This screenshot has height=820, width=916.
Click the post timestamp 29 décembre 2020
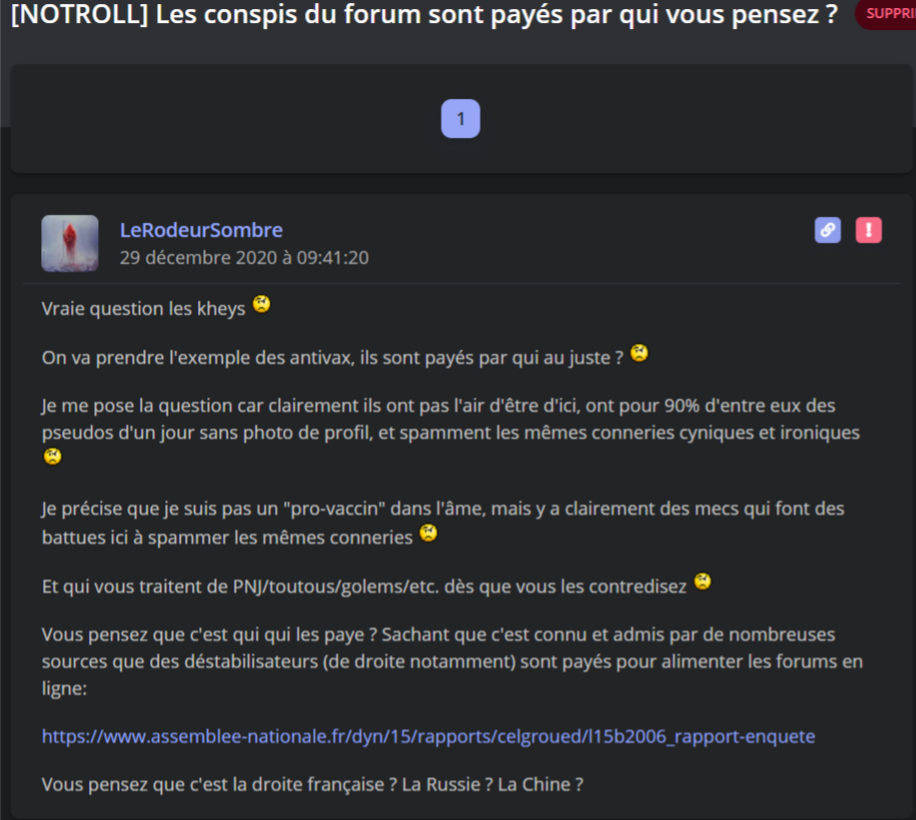pos(244,258)
